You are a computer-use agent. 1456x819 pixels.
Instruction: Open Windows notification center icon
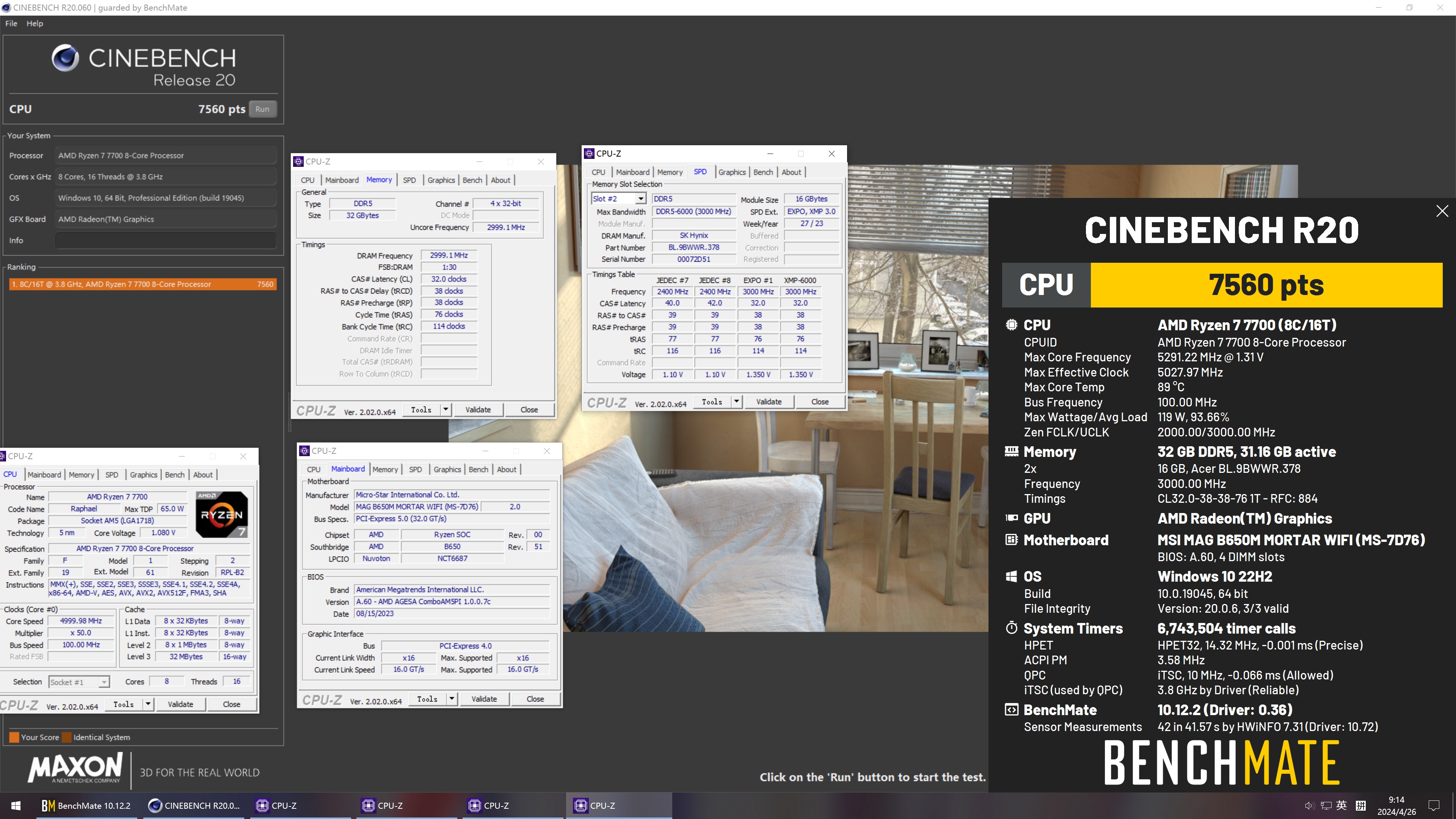(1433, 805)
